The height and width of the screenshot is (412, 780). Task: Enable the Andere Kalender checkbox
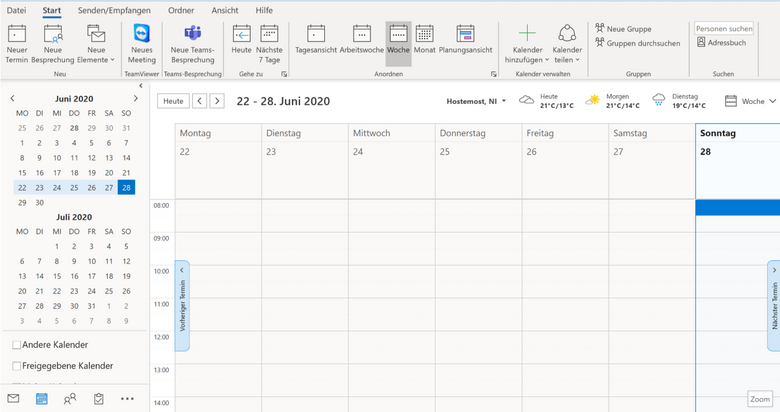click(16, 345)
